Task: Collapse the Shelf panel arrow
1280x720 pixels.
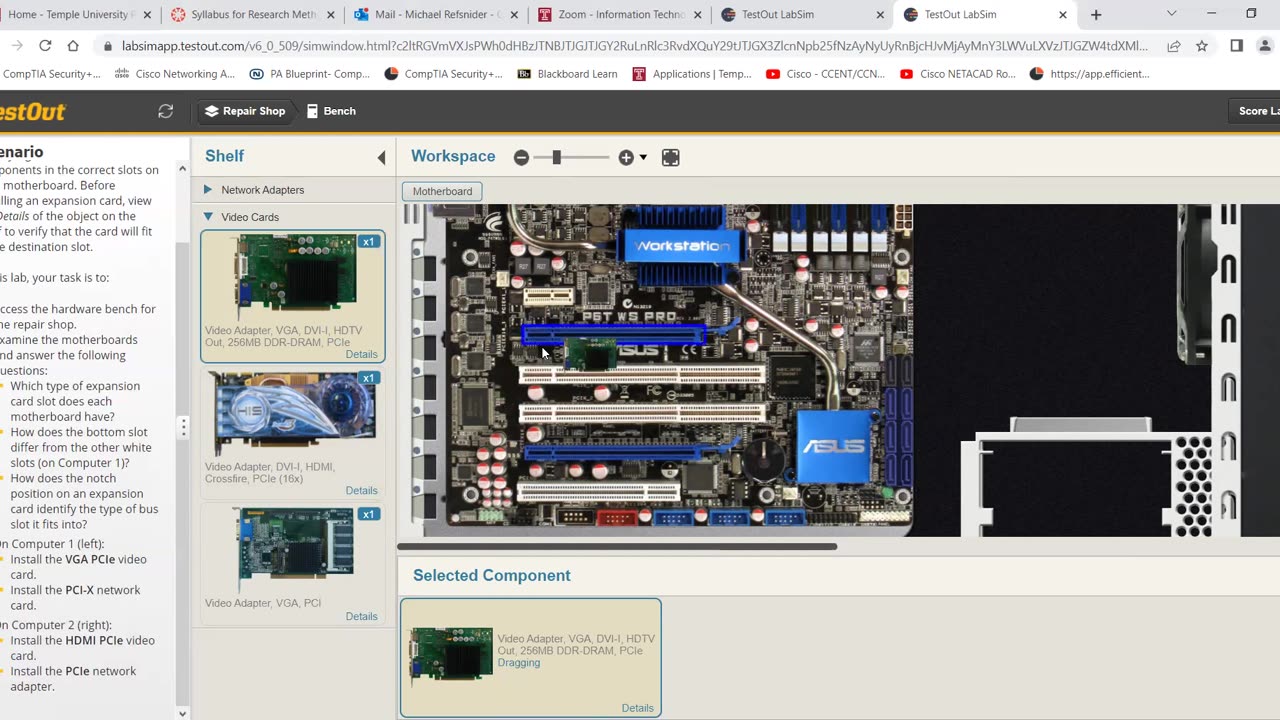Action: tap(381, 157)
